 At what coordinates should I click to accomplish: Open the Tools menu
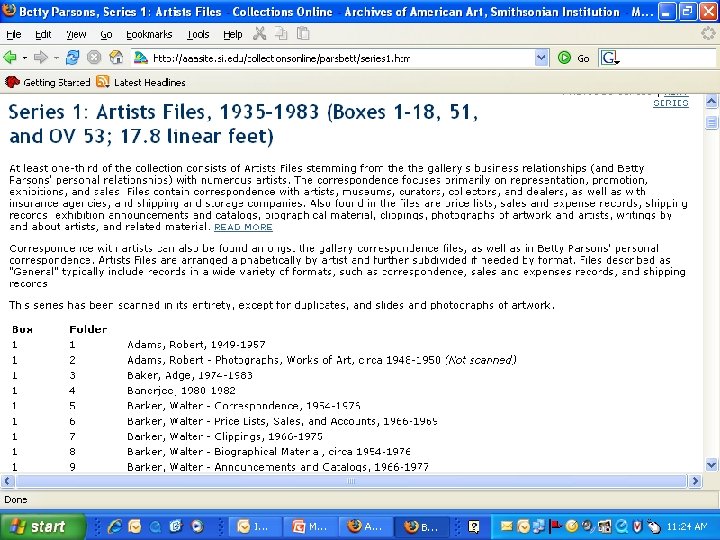tap(198, 34)
